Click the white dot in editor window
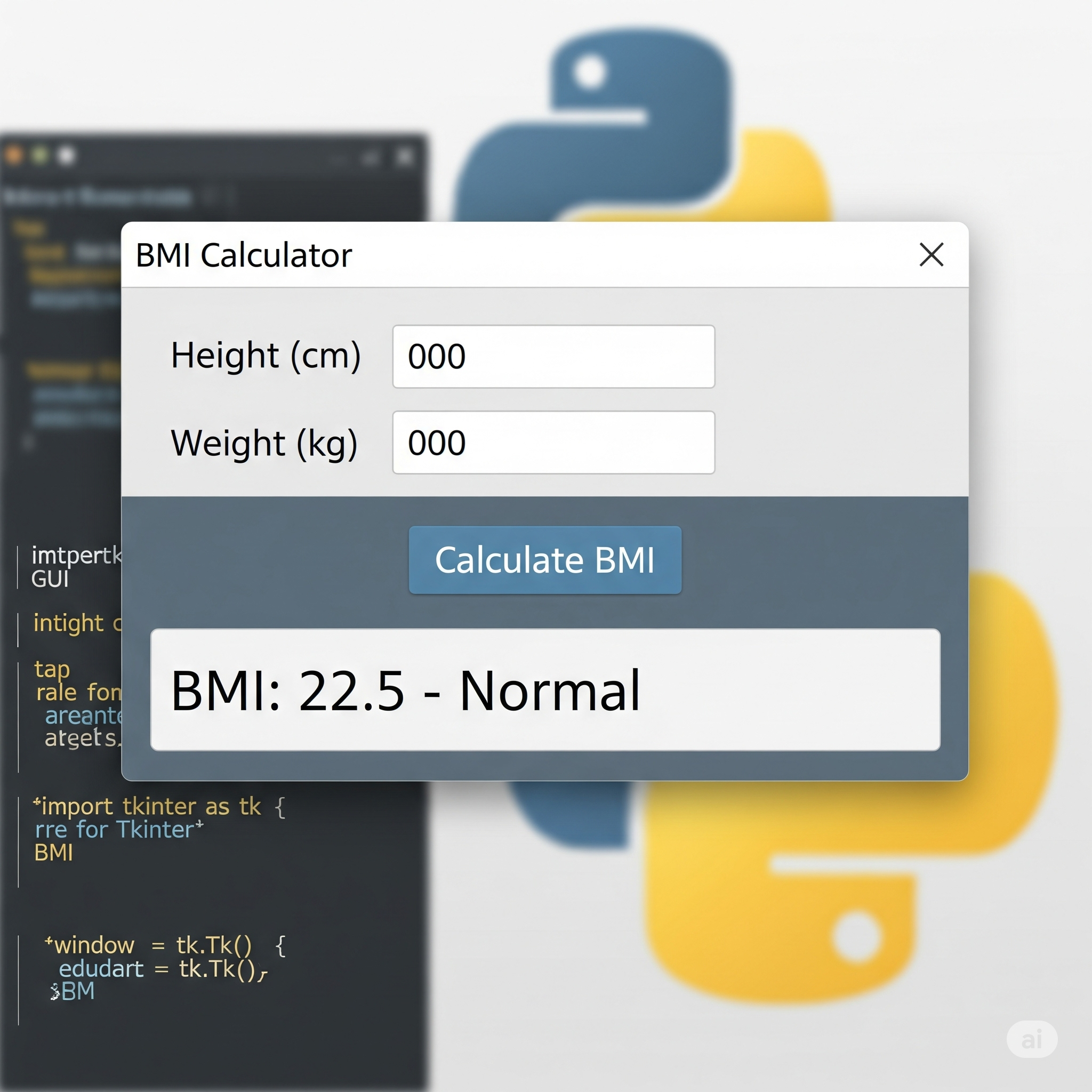 [x=67, y=156]
